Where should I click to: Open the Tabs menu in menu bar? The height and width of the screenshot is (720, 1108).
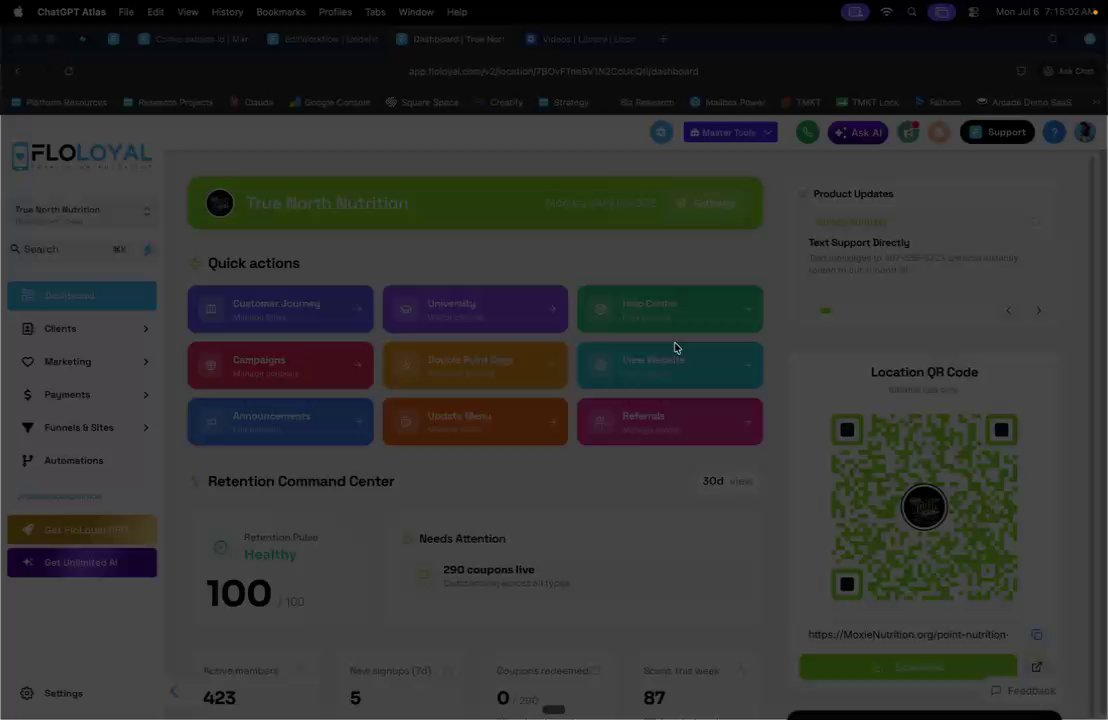(x=375, y=12)
